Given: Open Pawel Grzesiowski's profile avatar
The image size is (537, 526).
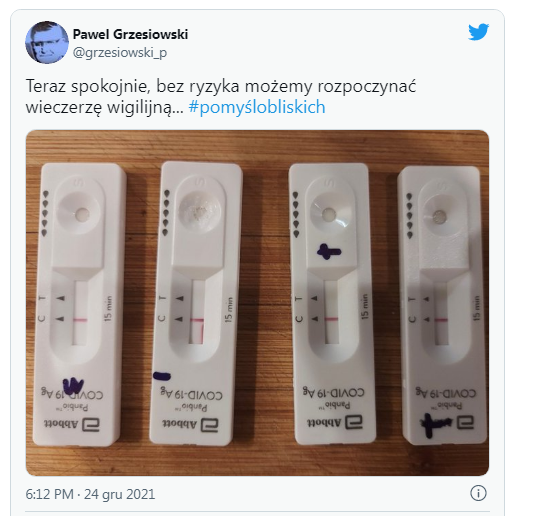Looking at the screenshot, I should click(47, 42).
